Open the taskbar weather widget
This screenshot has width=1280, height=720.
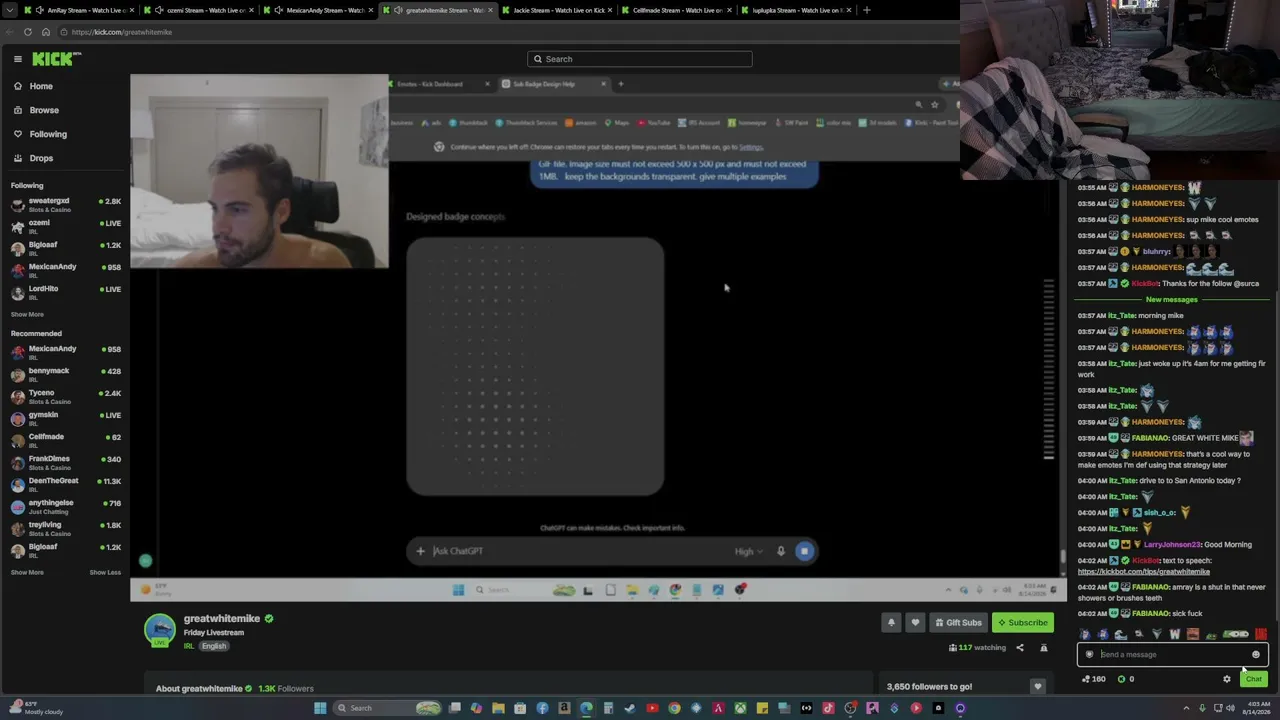click(x=35, y=708)
